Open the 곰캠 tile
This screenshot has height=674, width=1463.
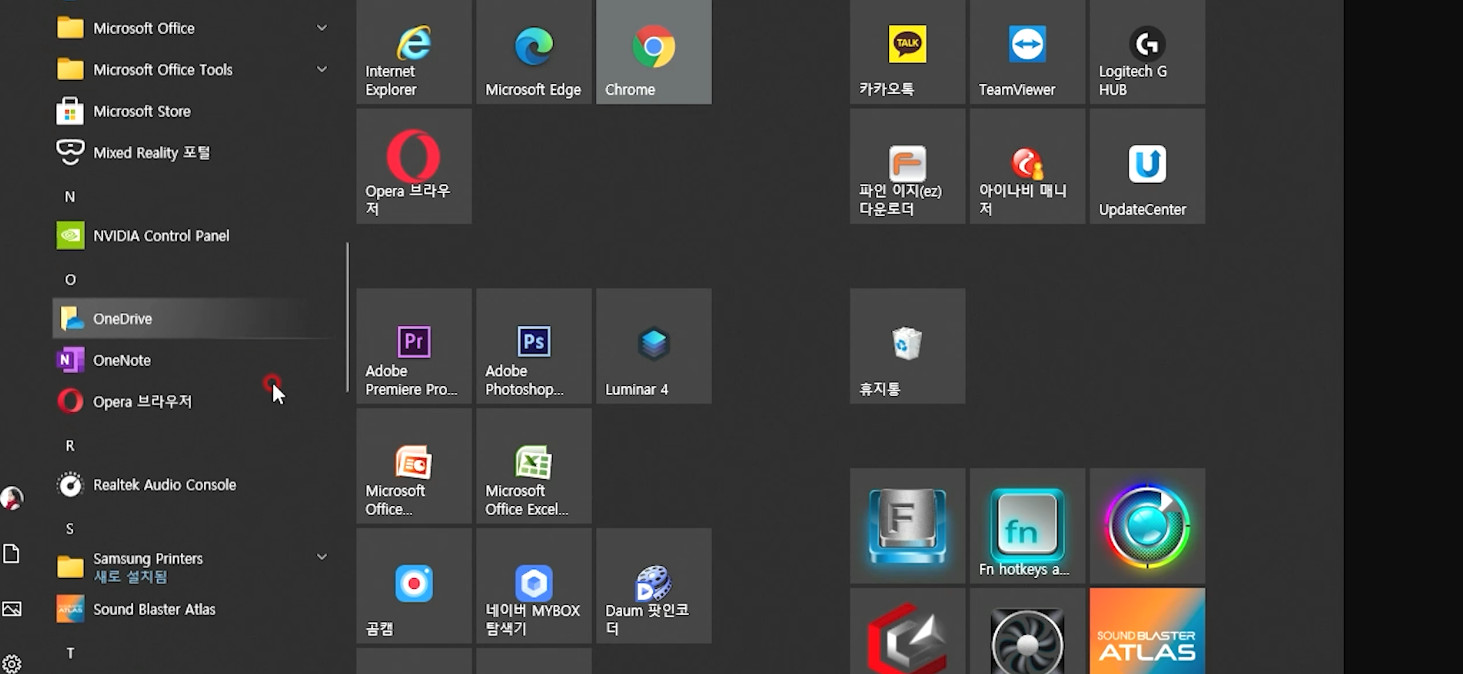pyautogui.click(x=414, y=586)
